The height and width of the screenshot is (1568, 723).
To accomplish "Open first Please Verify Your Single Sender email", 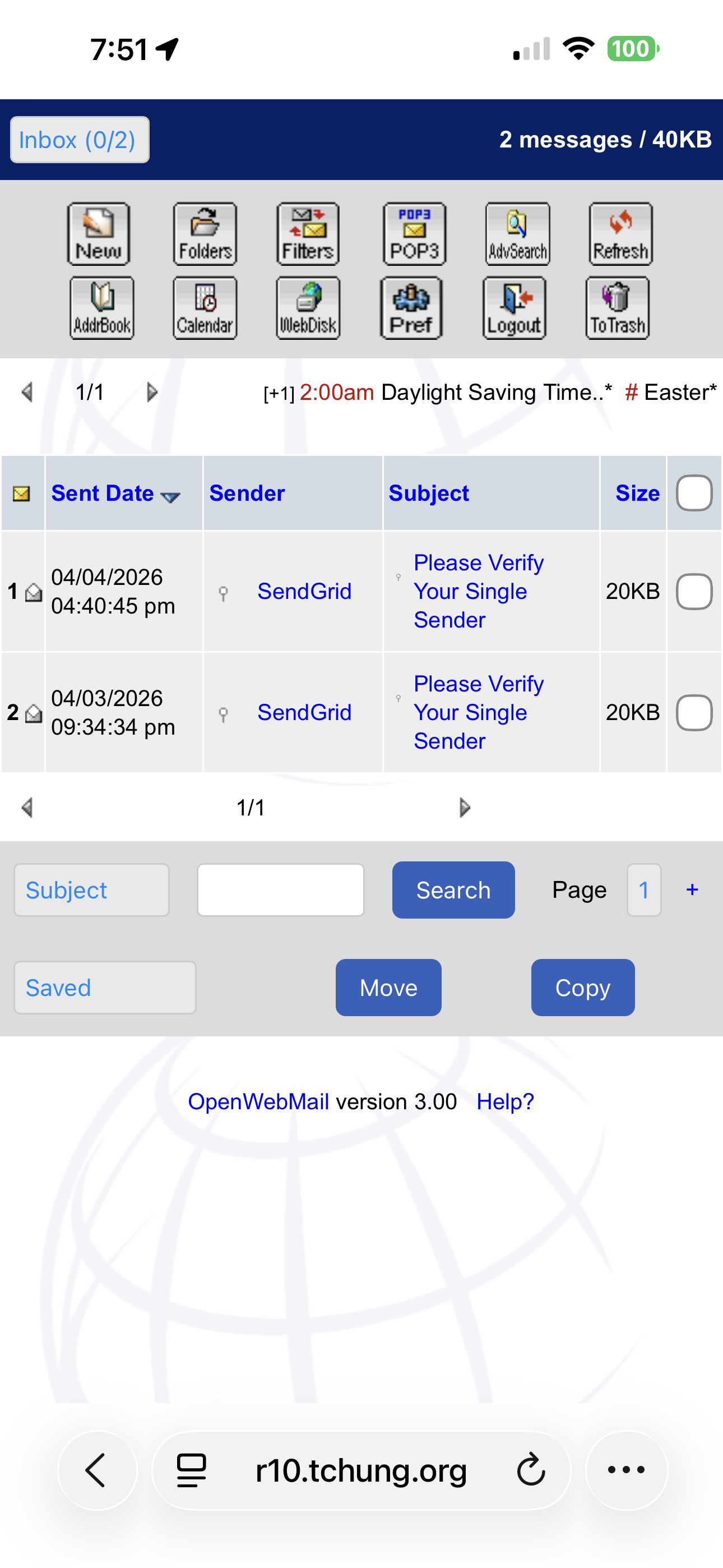I will coord(478,591).
